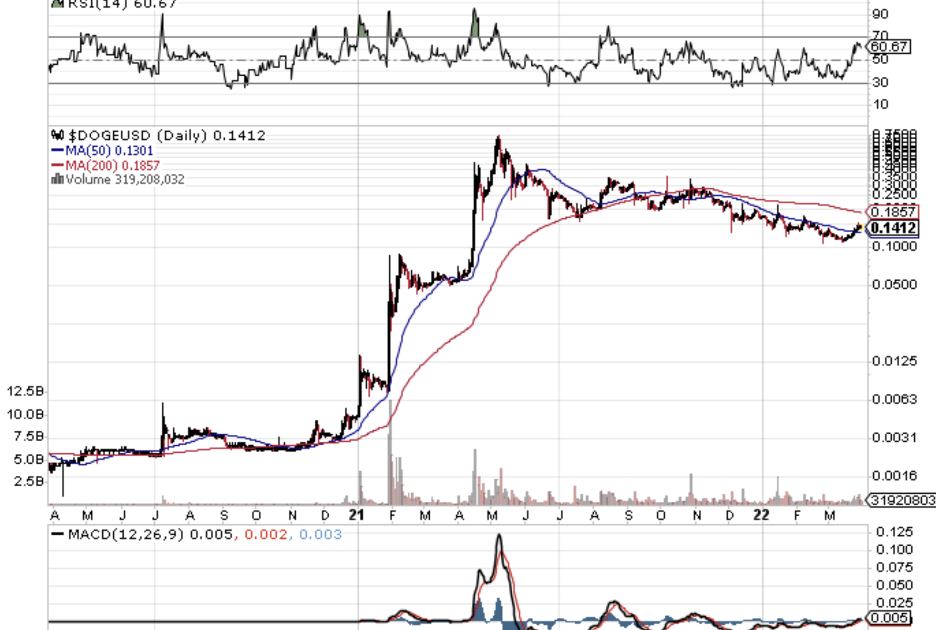936x630 pixels.
Task: Click the 12.5B volume axis label
Action: click(25, 391)
